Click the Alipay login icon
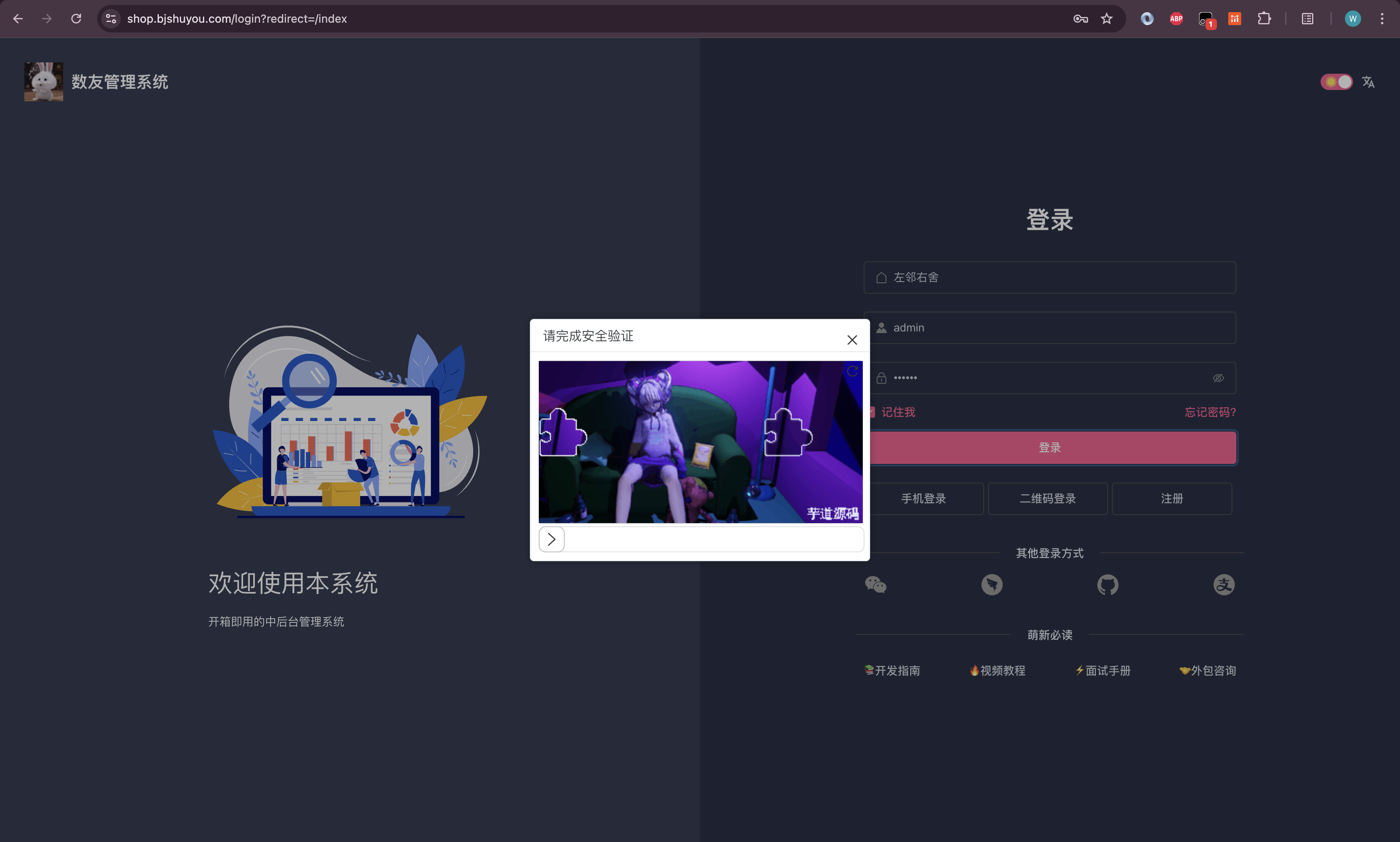 click(x=1223, y=584)
